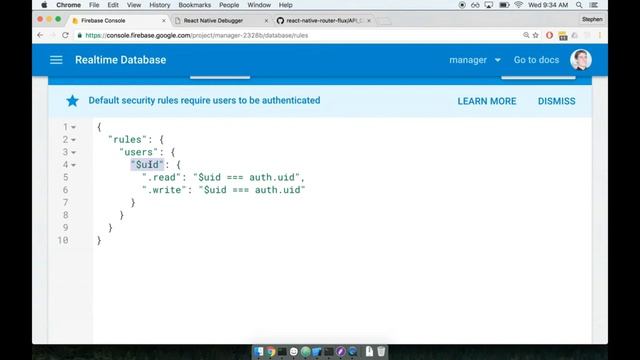The height and width of the screenshot is (360, 640).
Task: Open the hamburger navigation menu
Action: pyautogui.click(x=56, y=60)
